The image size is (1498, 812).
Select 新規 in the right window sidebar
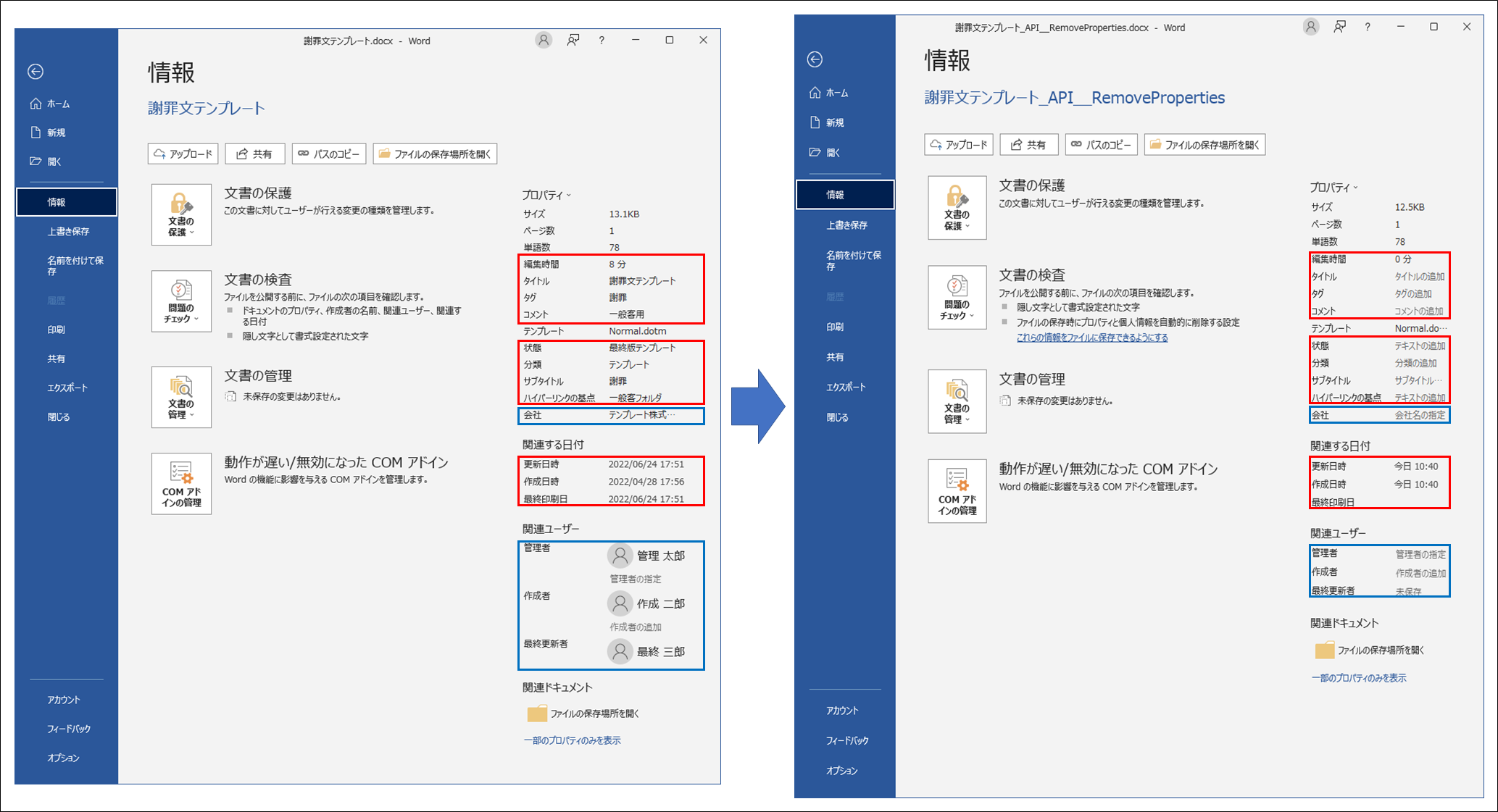point(828,122)
